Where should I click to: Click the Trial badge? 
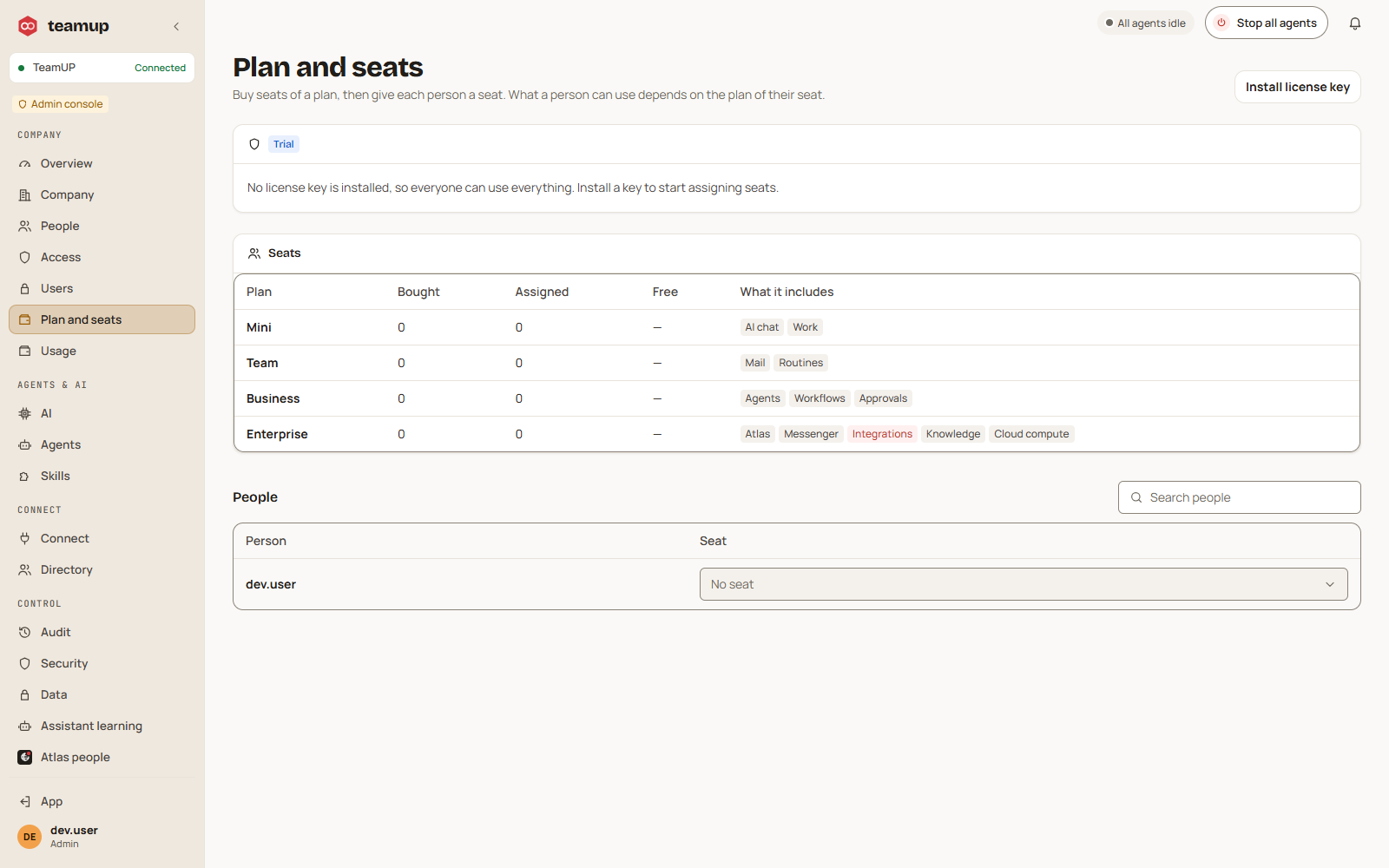[284, 144]
